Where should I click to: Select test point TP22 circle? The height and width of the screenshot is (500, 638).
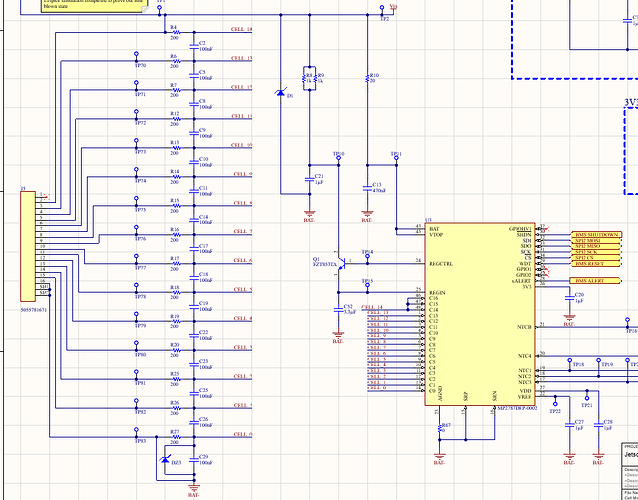tap(555, 404)
